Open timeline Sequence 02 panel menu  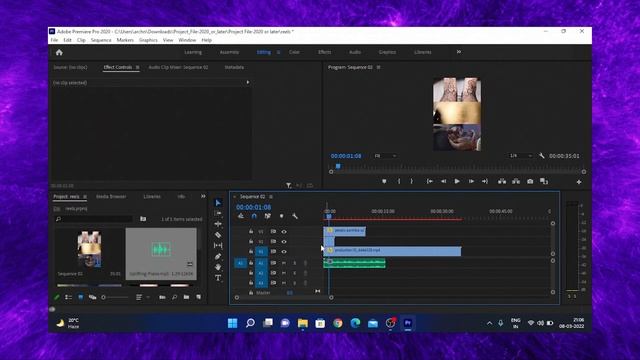271,197
